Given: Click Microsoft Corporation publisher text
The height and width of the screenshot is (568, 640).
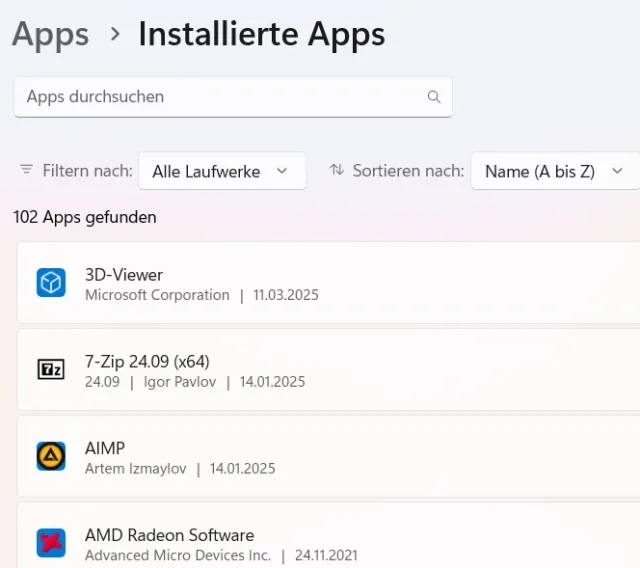Looking at the screenshot, I should click(157, 295).
